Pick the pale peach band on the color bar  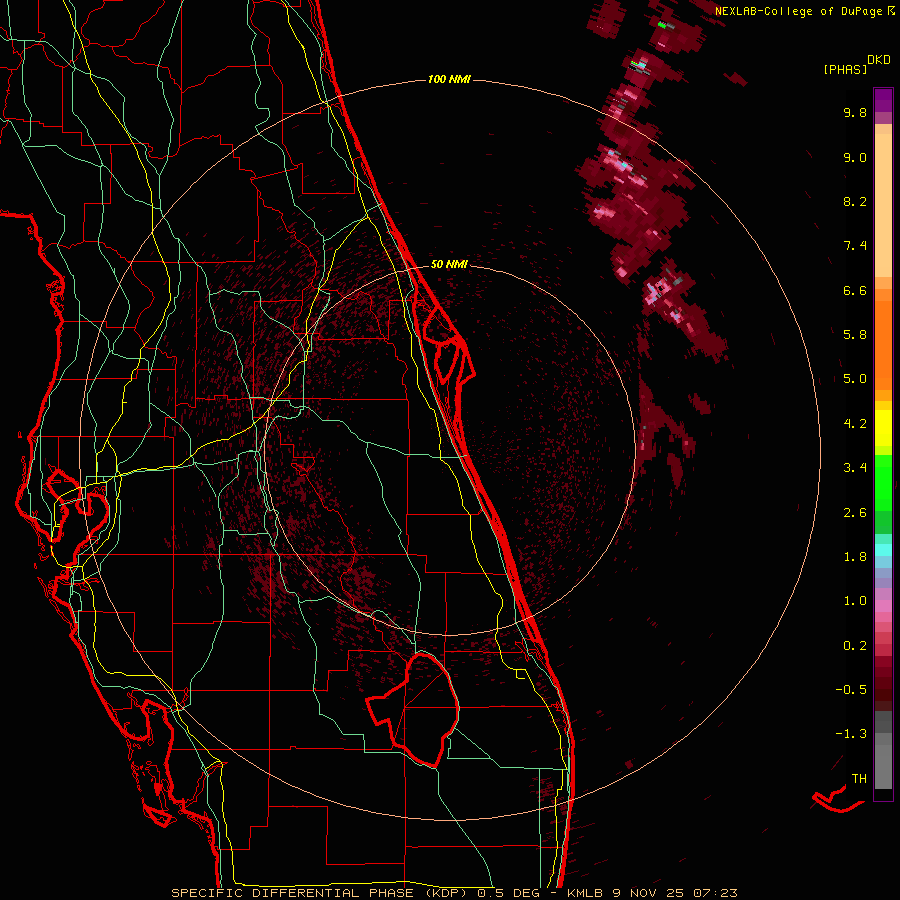pyautogui.click(x=883, y=205)
